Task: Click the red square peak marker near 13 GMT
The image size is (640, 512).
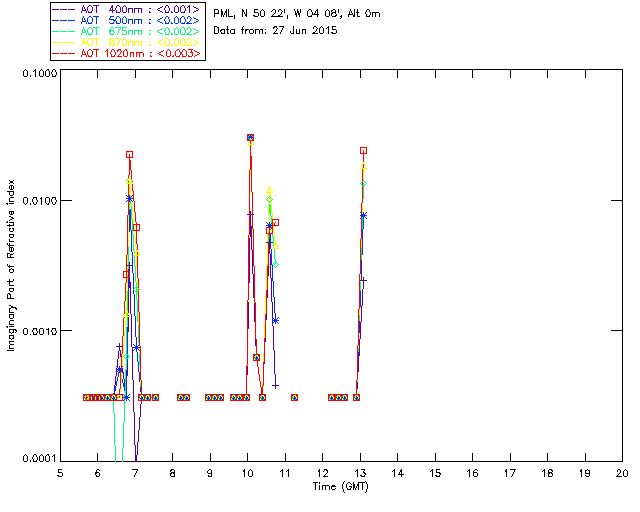Action: click(x=363, y=151)
